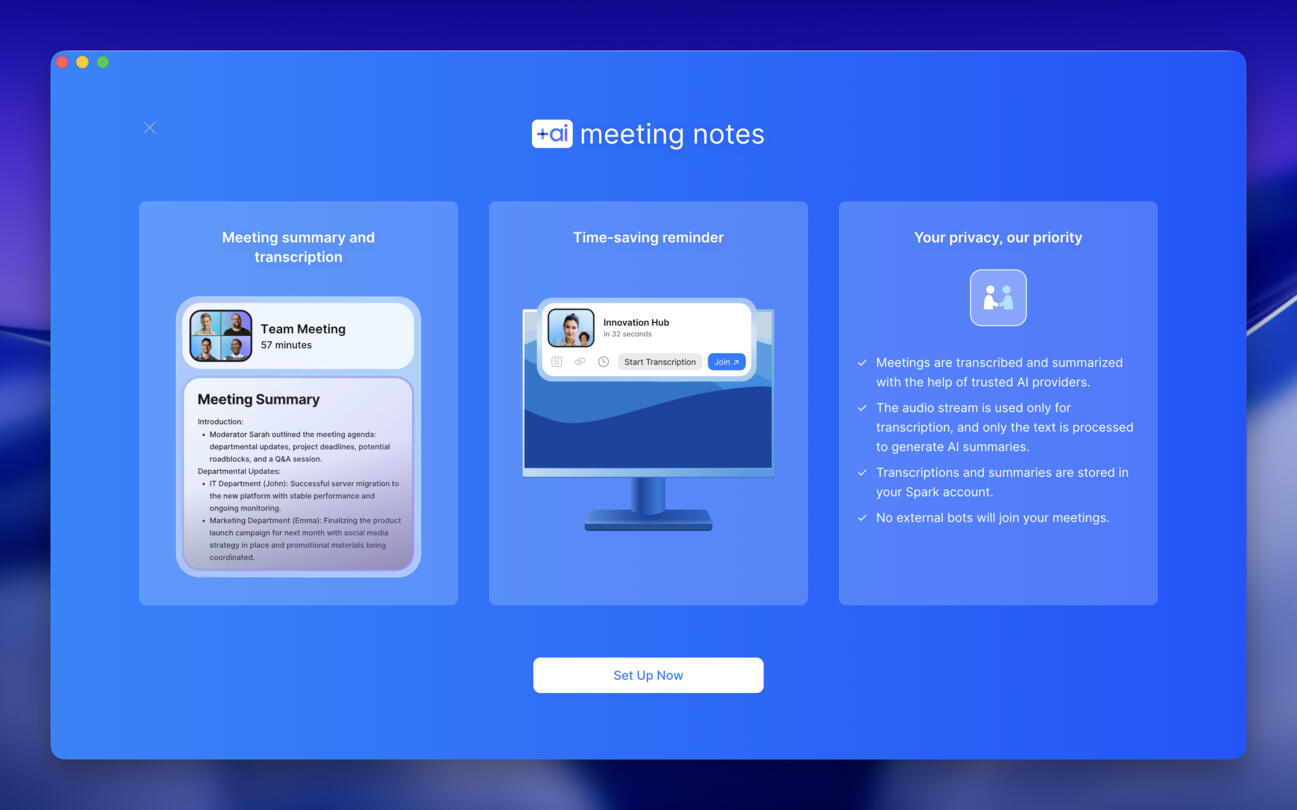1297x810 pixels.
Task: Click the +ai logo badge
Action: coord(552,134)
